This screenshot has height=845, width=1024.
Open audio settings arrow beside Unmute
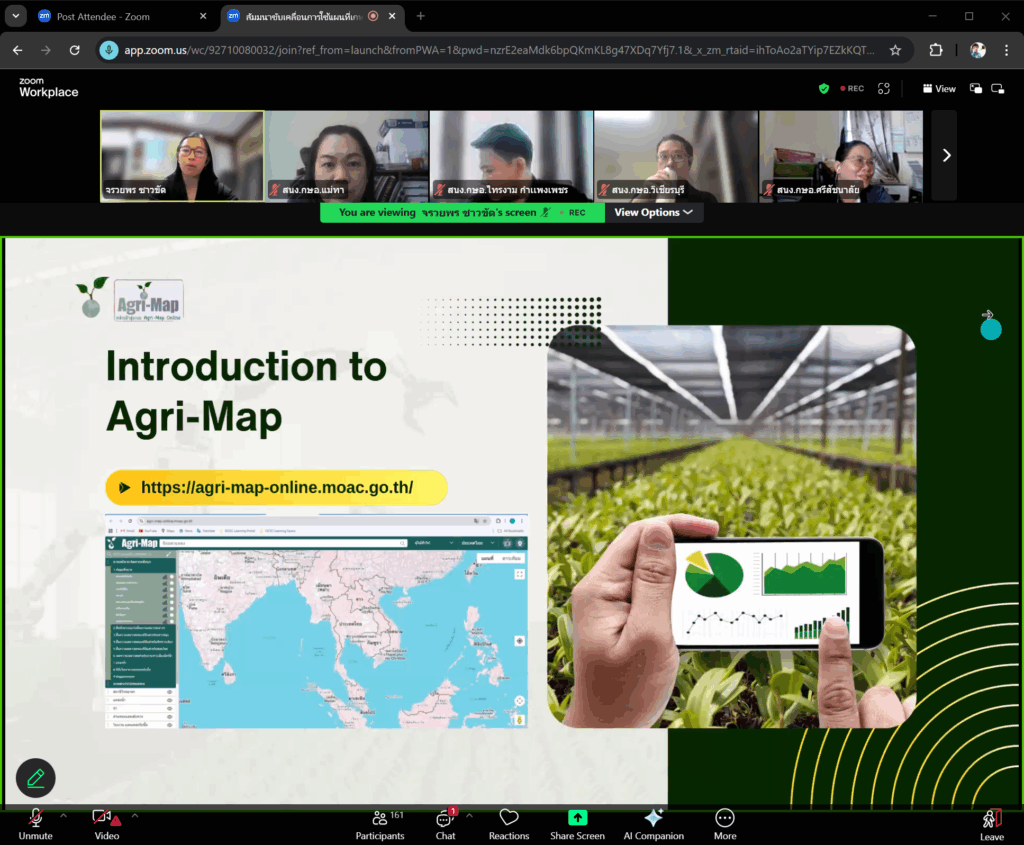(63, 816)
